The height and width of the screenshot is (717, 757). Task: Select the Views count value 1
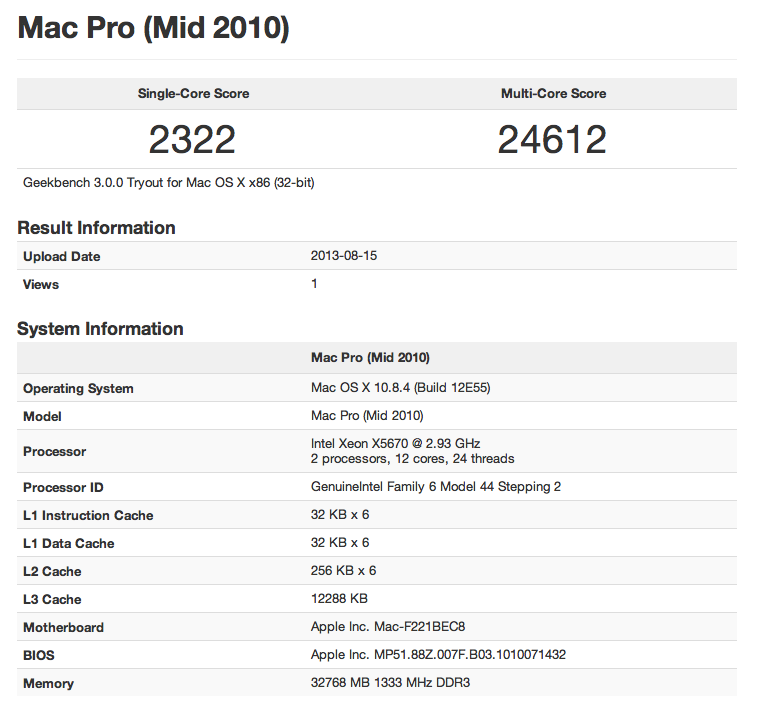point(314,284)
